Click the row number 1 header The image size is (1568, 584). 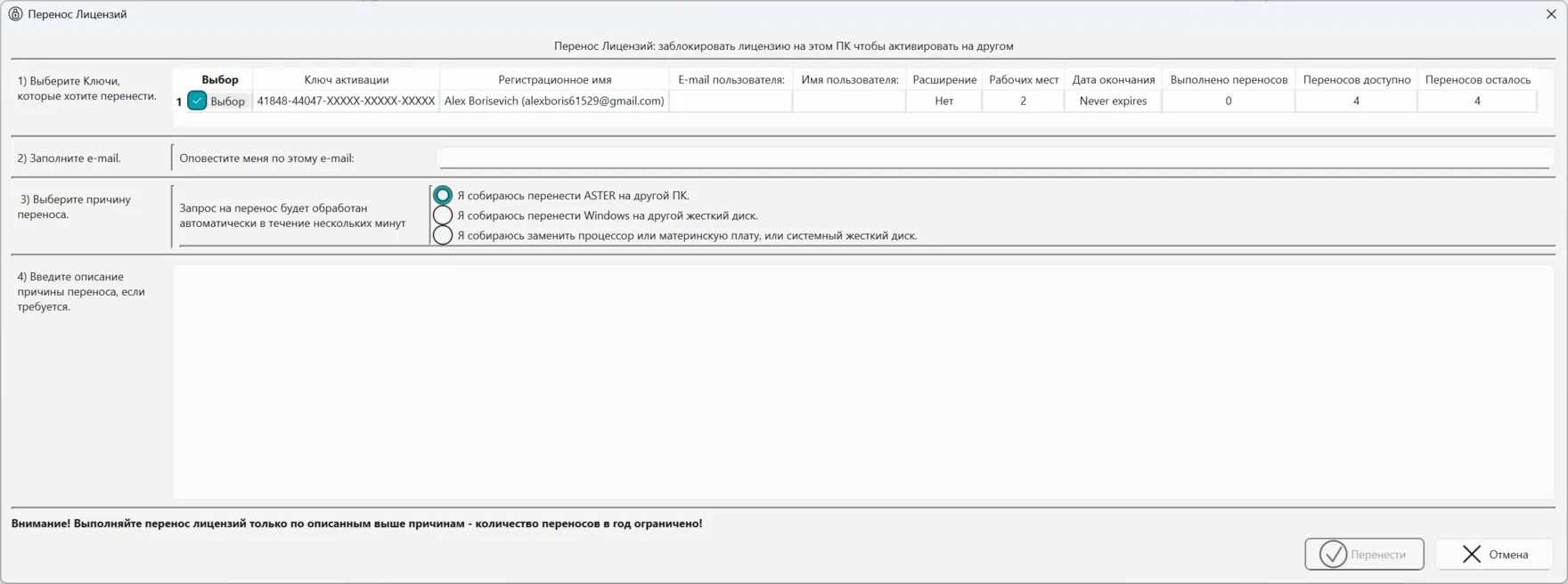[x=179, y=101]
